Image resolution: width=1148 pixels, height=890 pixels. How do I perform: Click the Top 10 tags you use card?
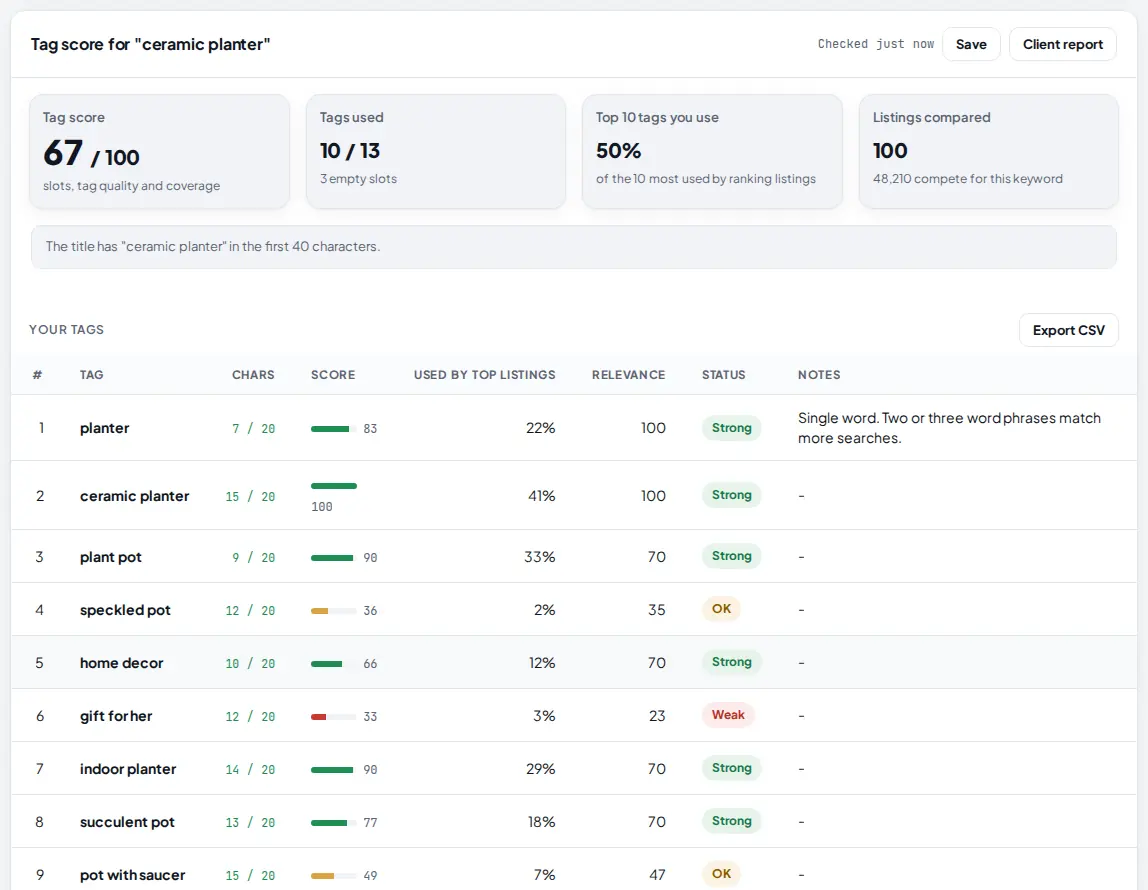coord(712,152)
